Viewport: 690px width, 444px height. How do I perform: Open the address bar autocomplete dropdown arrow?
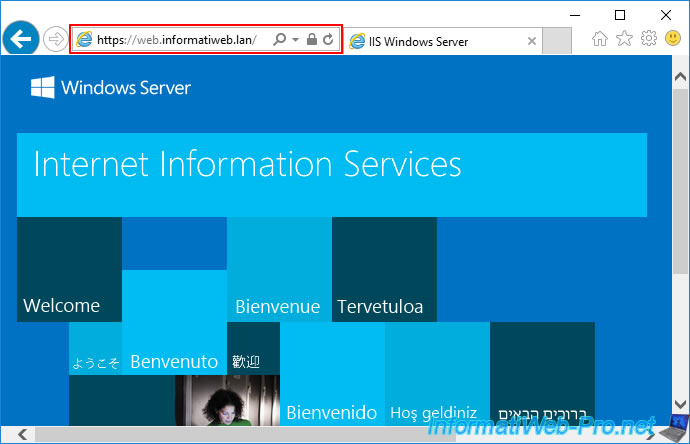click(x=295, y=40)
